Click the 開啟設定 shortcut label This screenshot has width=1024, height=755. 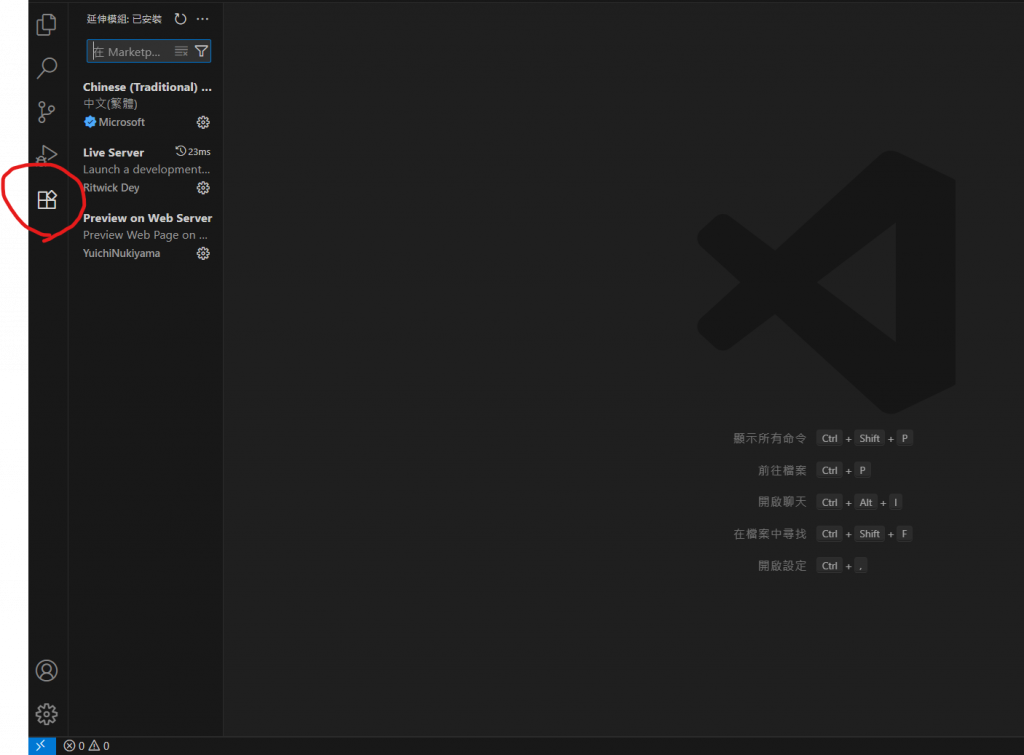782,566
